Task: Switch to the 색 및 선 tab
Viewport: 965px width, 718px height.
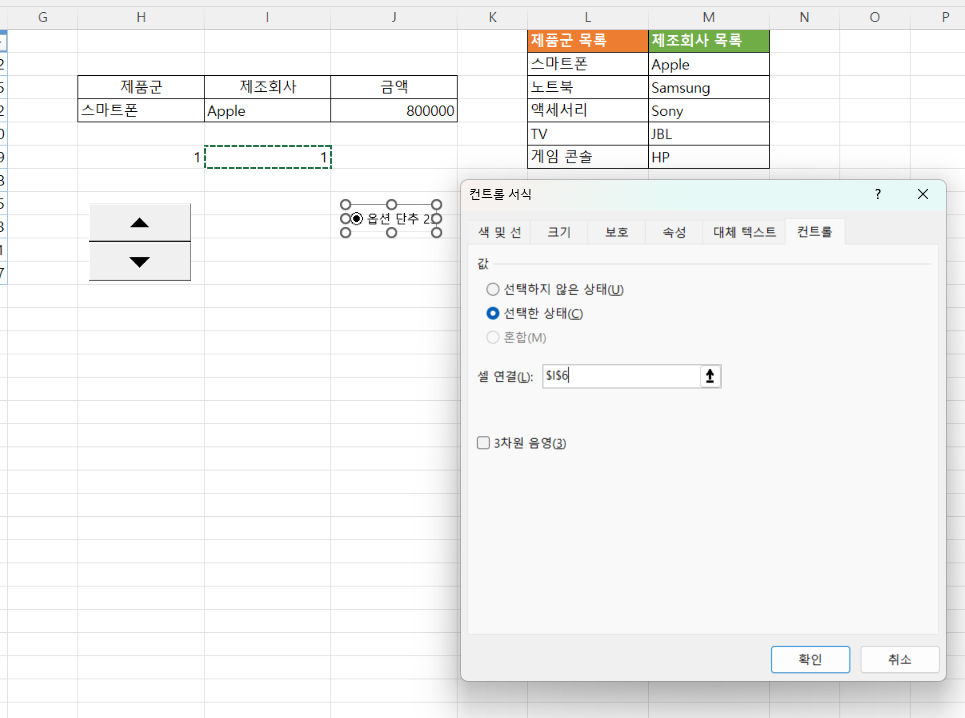Action: pyautogui.click(x=500, y=232)
